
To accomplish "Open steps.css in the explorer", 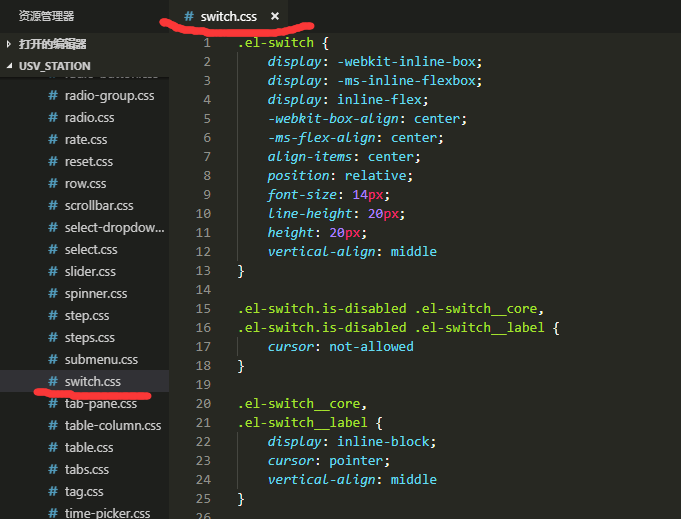I will 89,337.
